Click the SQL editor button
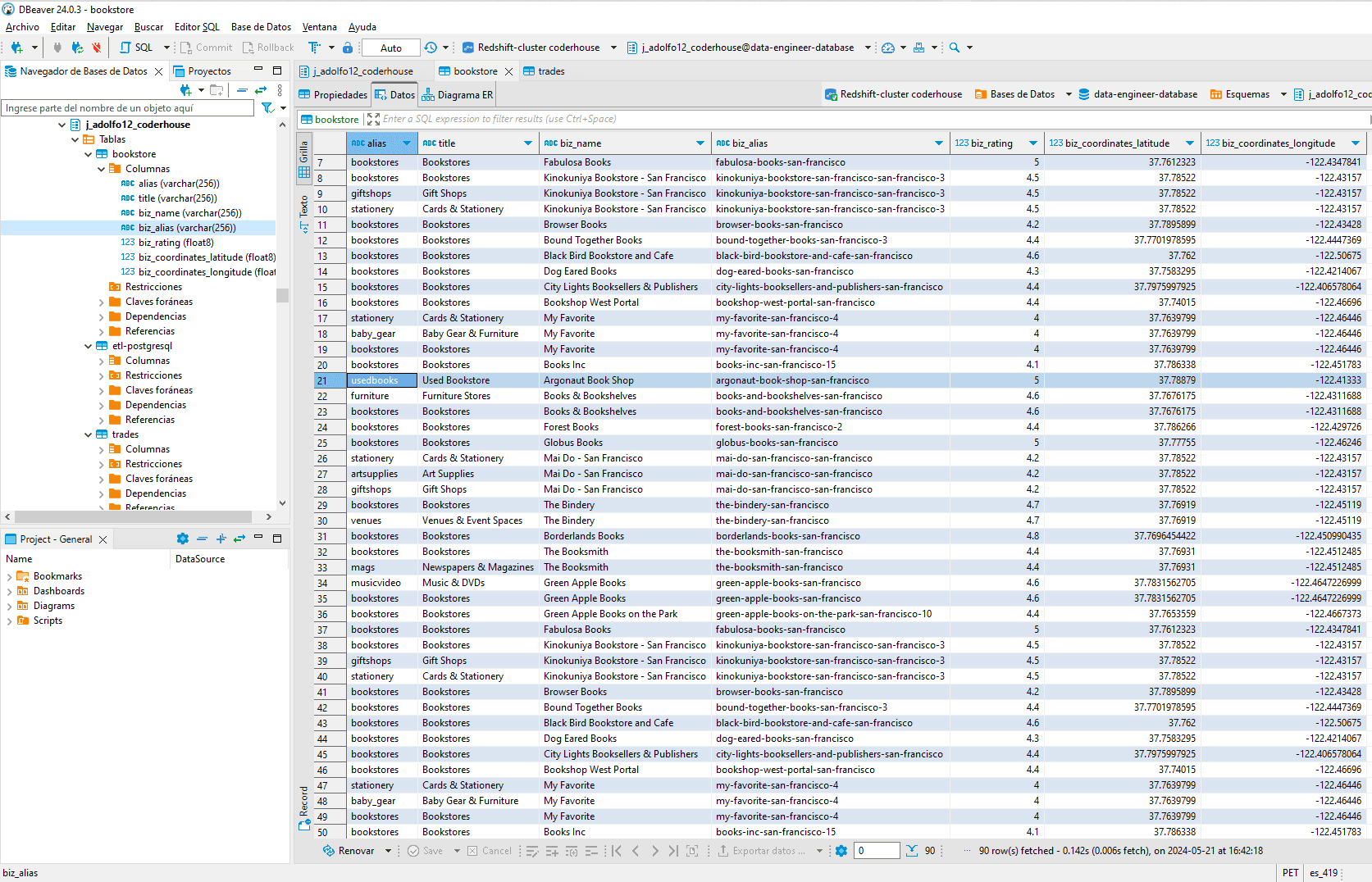1372x882 pixels. click(x=136, y=48)
